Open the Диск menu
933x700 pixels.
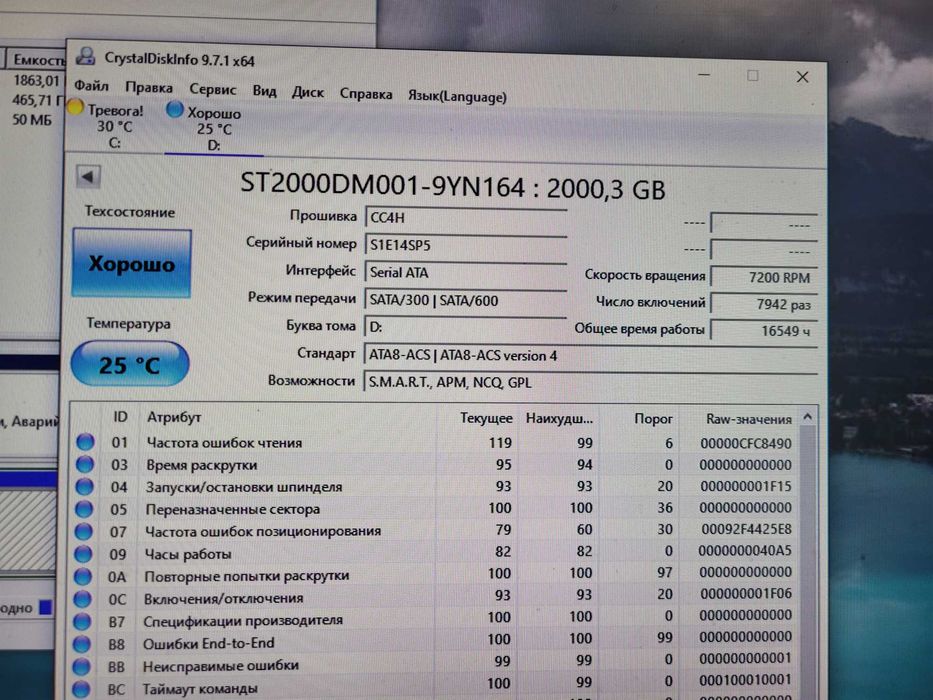(x=308, y=92)
